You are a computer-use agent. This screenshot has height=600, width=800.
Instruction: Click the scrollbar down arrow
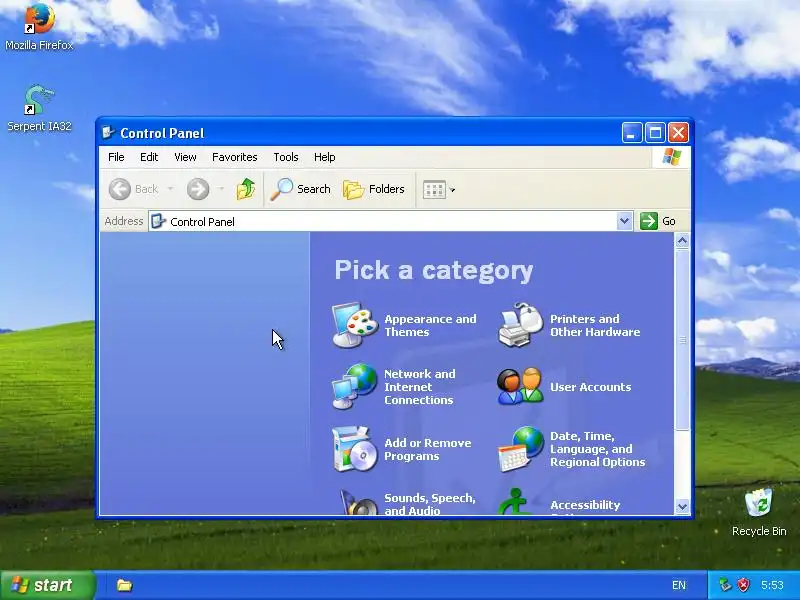[x=682, y=507]
